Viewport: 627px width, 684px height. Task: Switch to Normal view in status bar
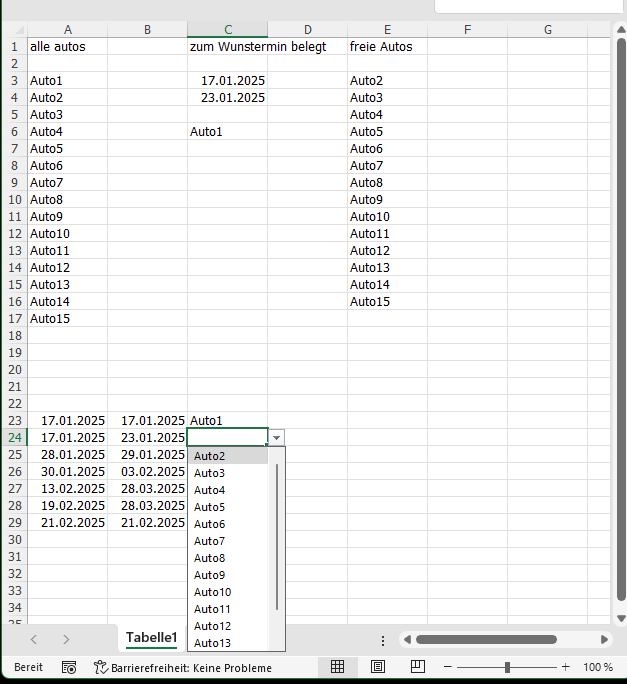tap(337, 667)
